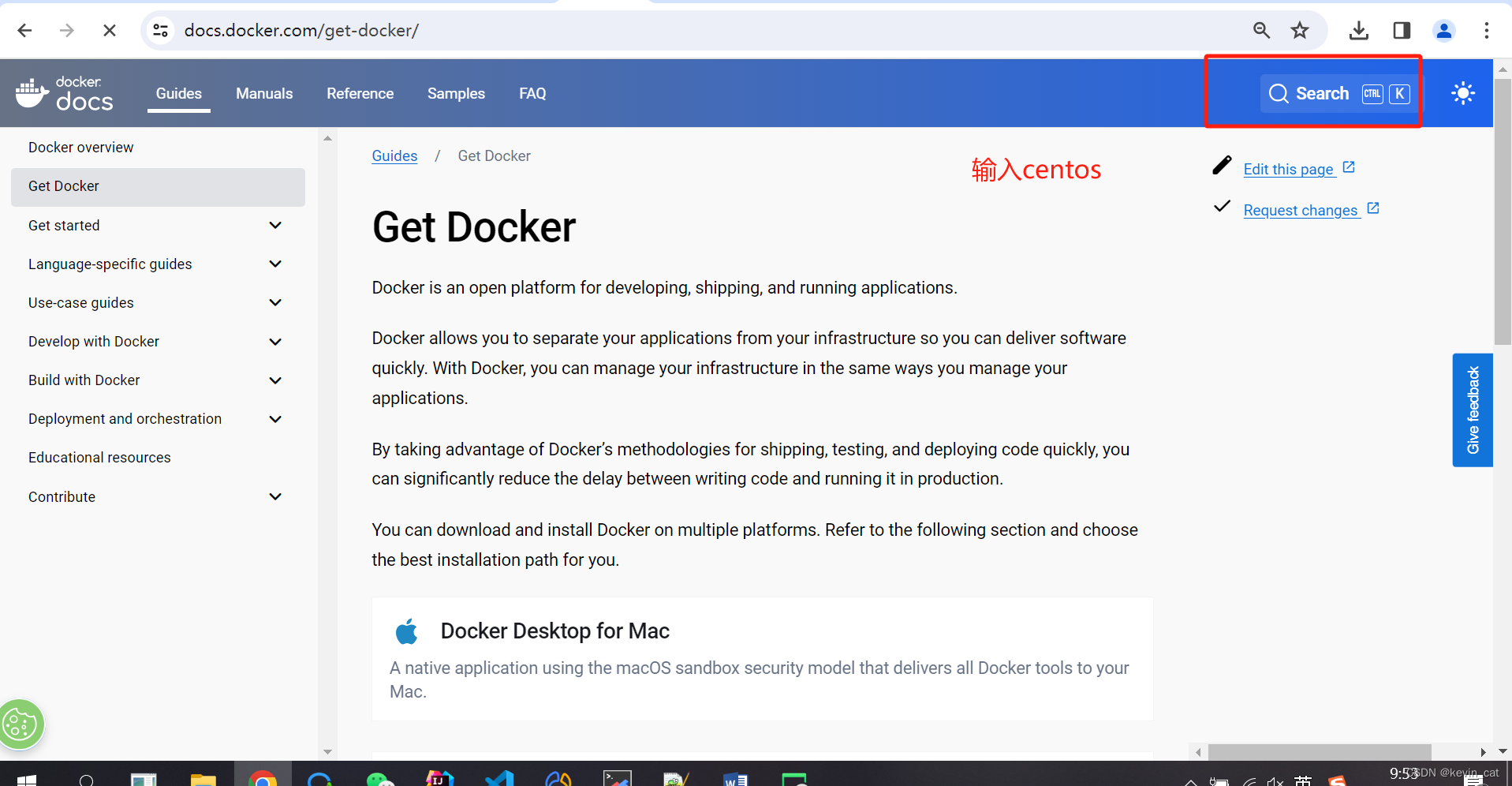Go back to the previous page
The height and width of the screenshot is (786, 1512).
[25, 30]
